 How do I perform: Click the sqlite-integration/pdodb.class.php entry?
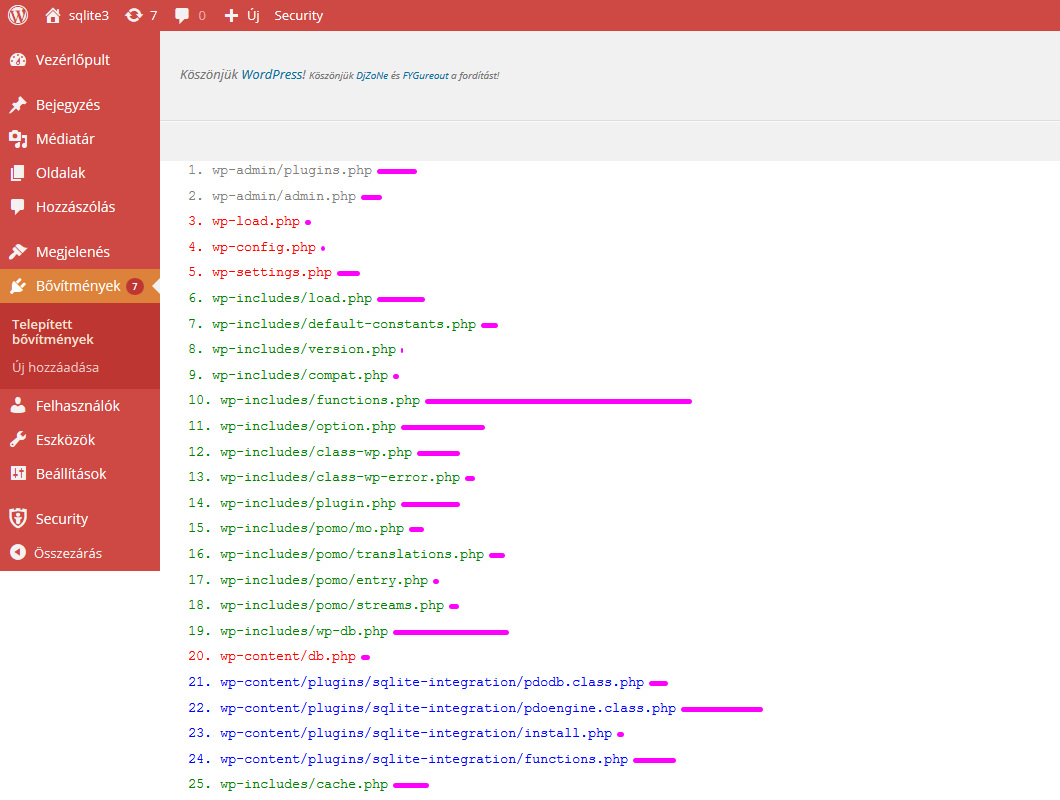point(432,682)
